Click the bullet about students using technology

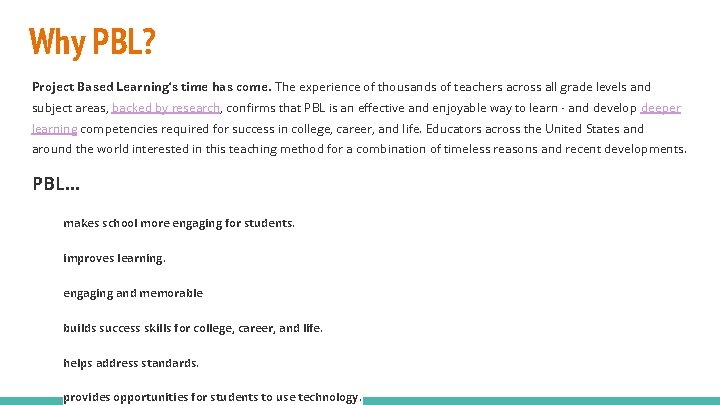coord(211,397)
